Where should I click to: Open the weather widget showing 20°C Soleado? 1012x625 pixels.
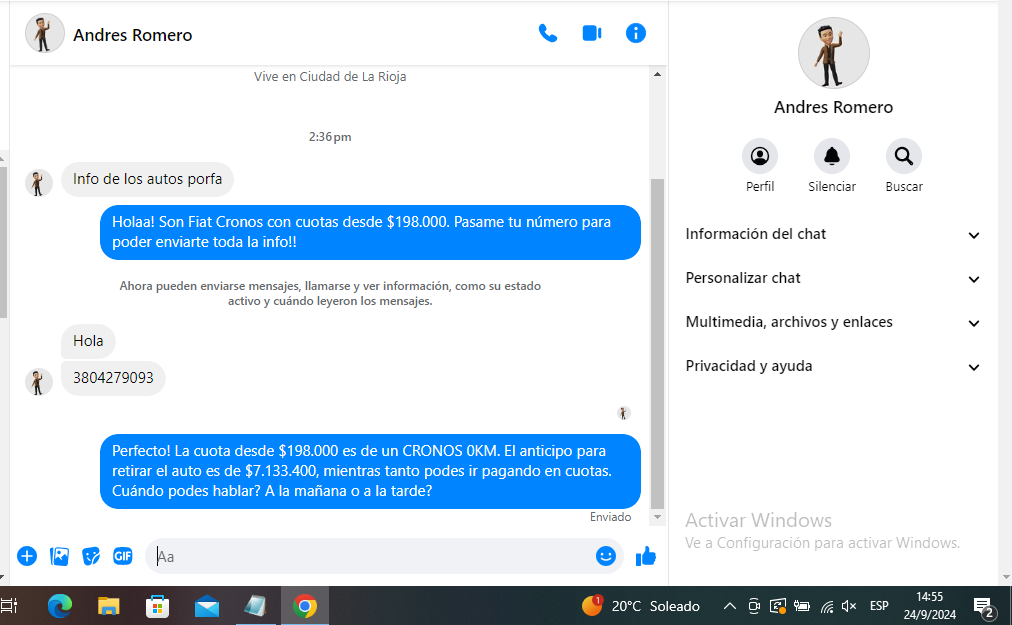640,606
